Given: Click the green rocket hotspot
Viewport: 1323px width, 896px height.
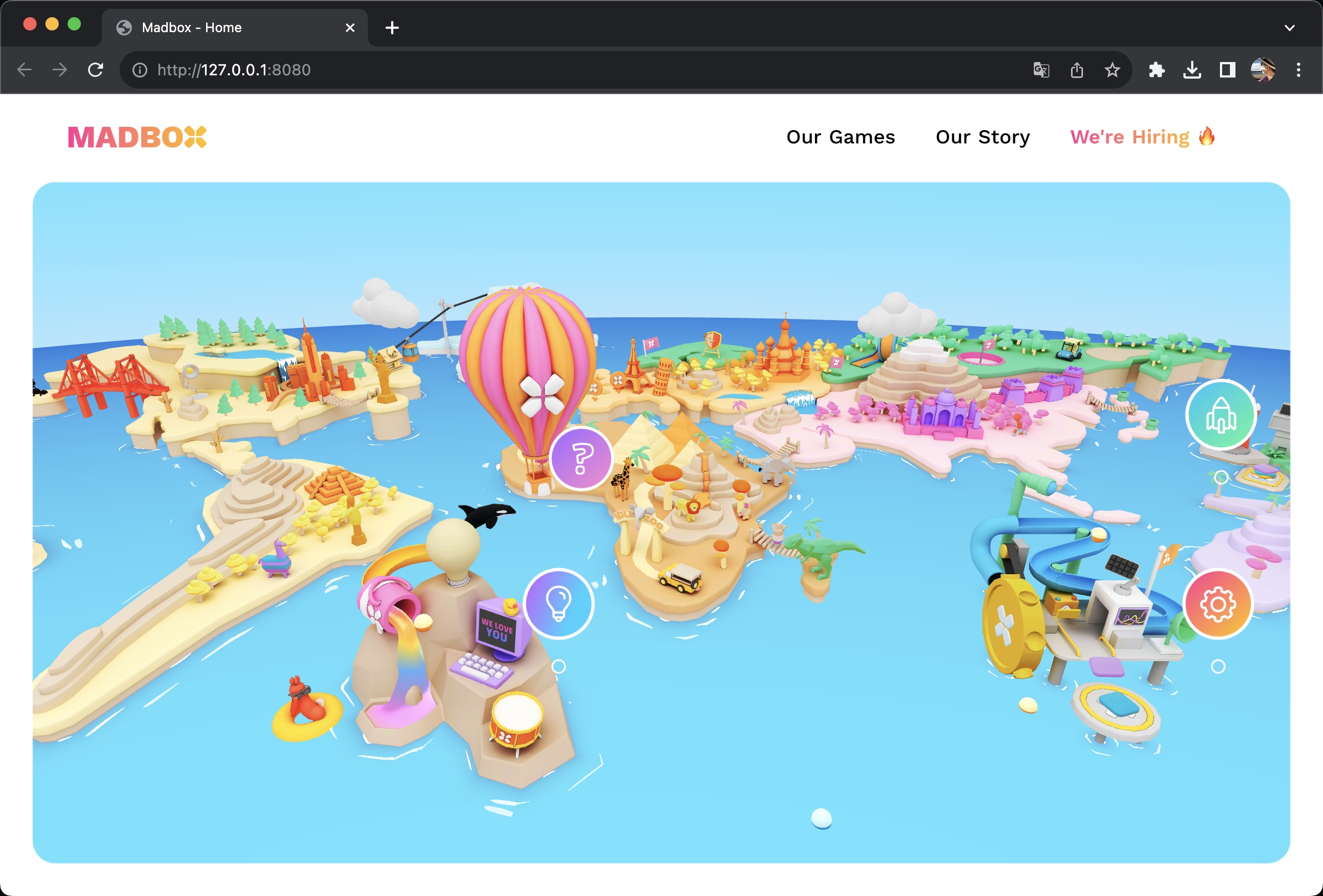Looking at the screenshot, I should tap(1221, 415).
